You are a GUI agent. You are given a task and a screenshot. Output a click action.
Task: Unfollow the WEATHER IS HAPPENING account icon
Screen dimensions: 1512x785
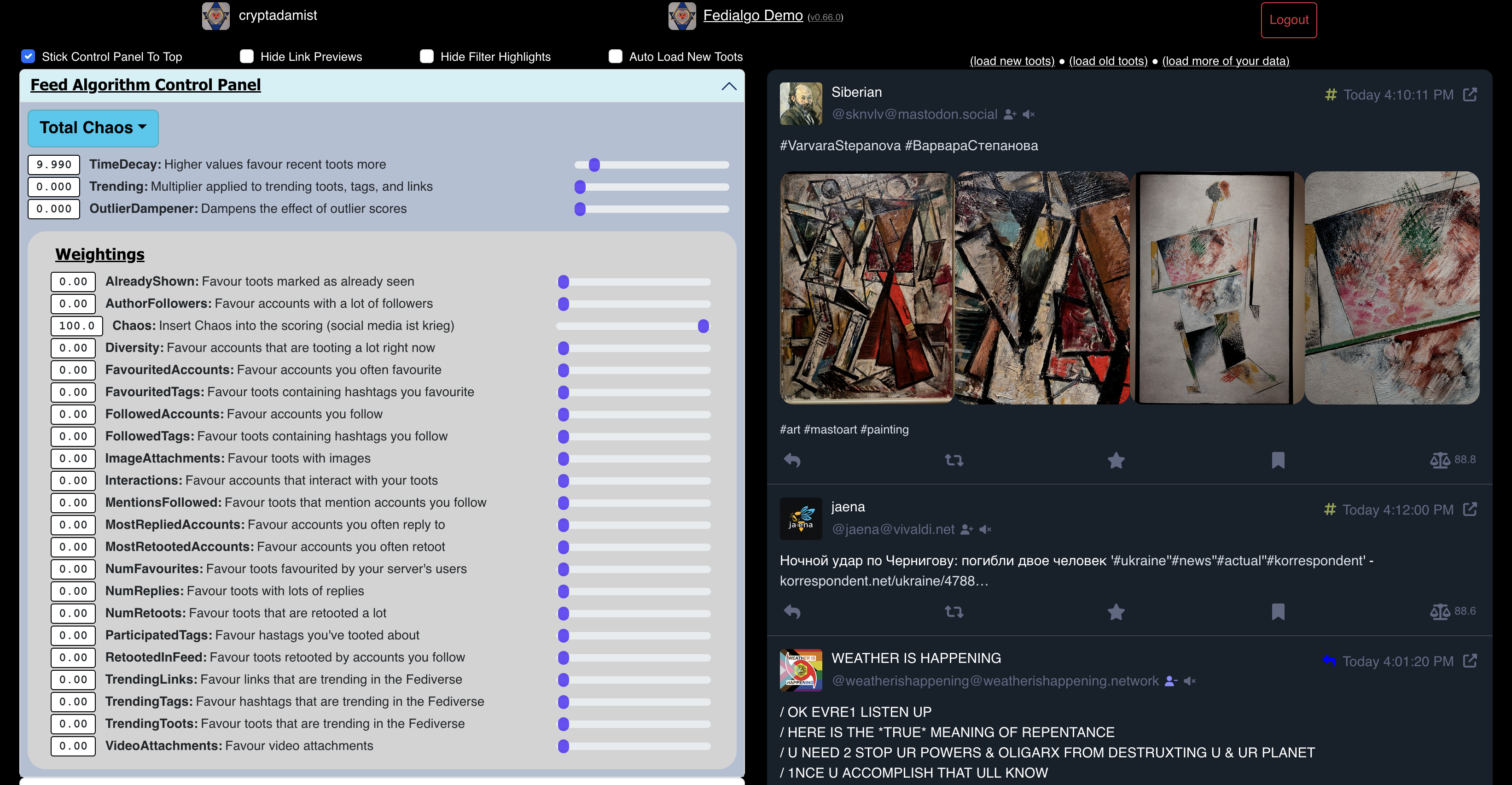pos(1171,681)
